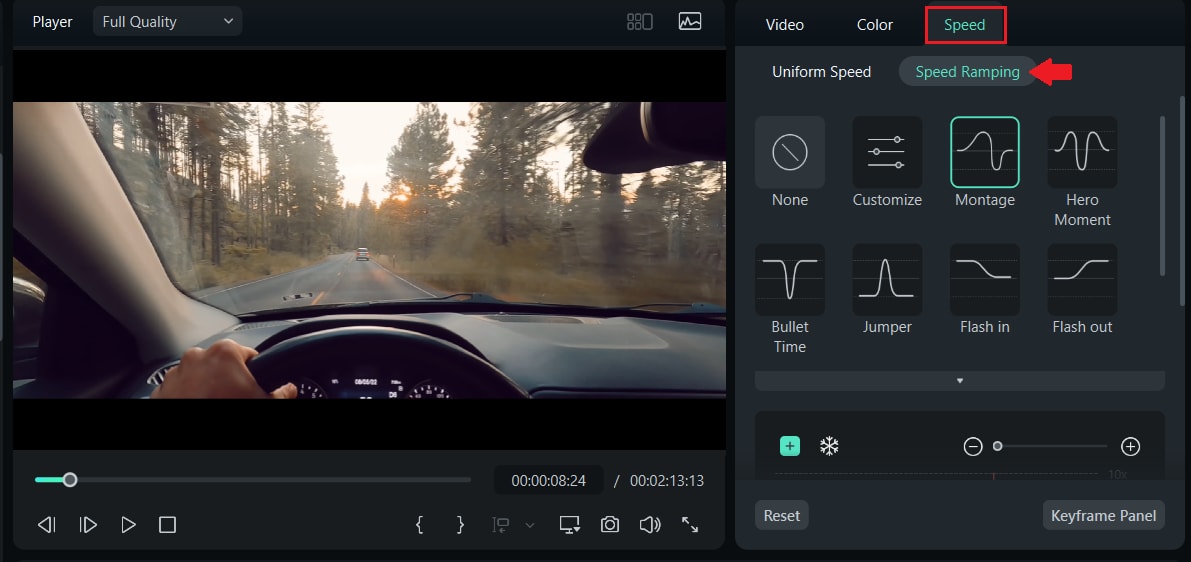Set mark out with right brace
Viewport: 1191px width, 562px height.
click(x=460, y=525)
